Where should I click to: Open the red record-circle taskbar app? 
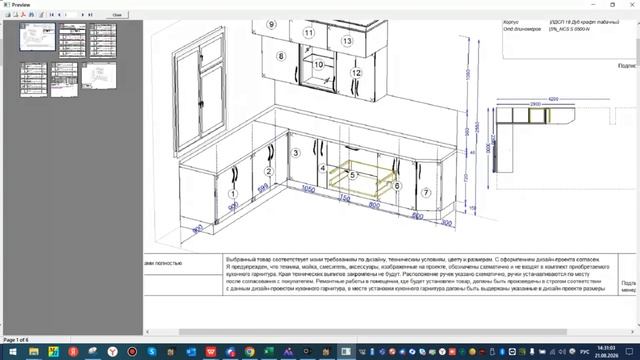click(132, 351)
